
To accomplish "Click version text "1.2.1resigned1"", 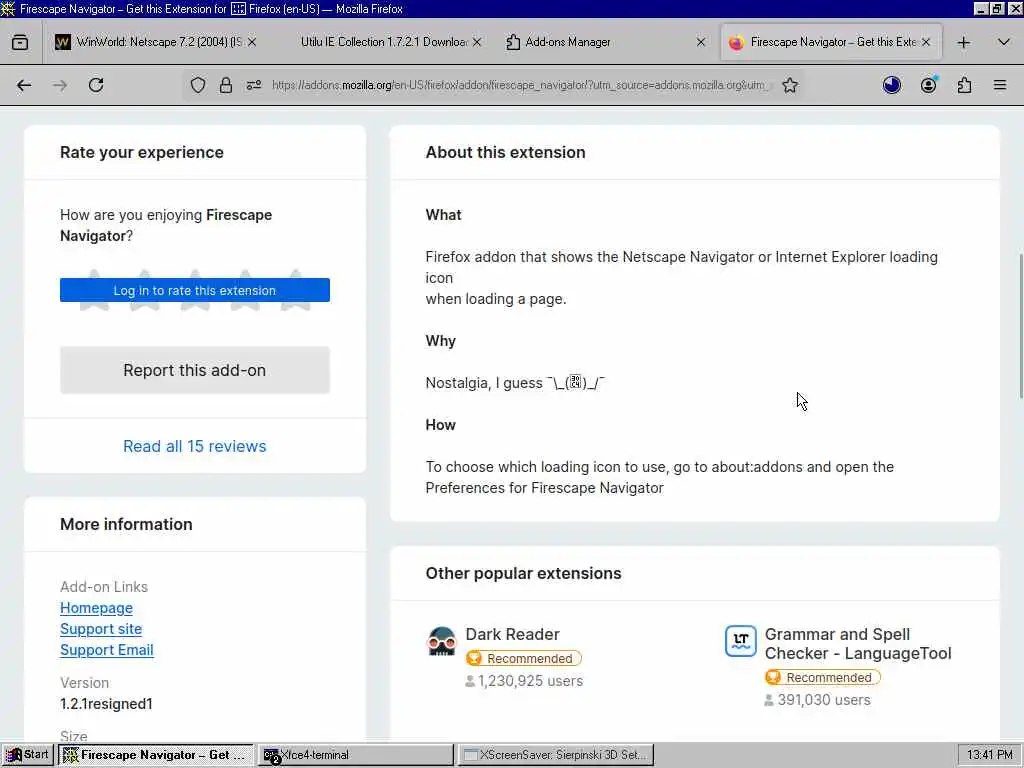I will click(106, 704).
